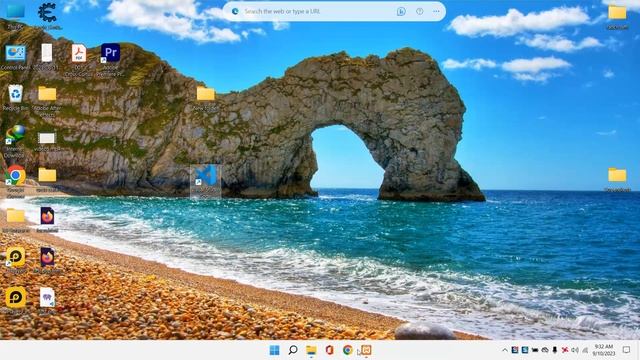Launch the Google Chrome desktop shortcut

(x=16, y=179)
